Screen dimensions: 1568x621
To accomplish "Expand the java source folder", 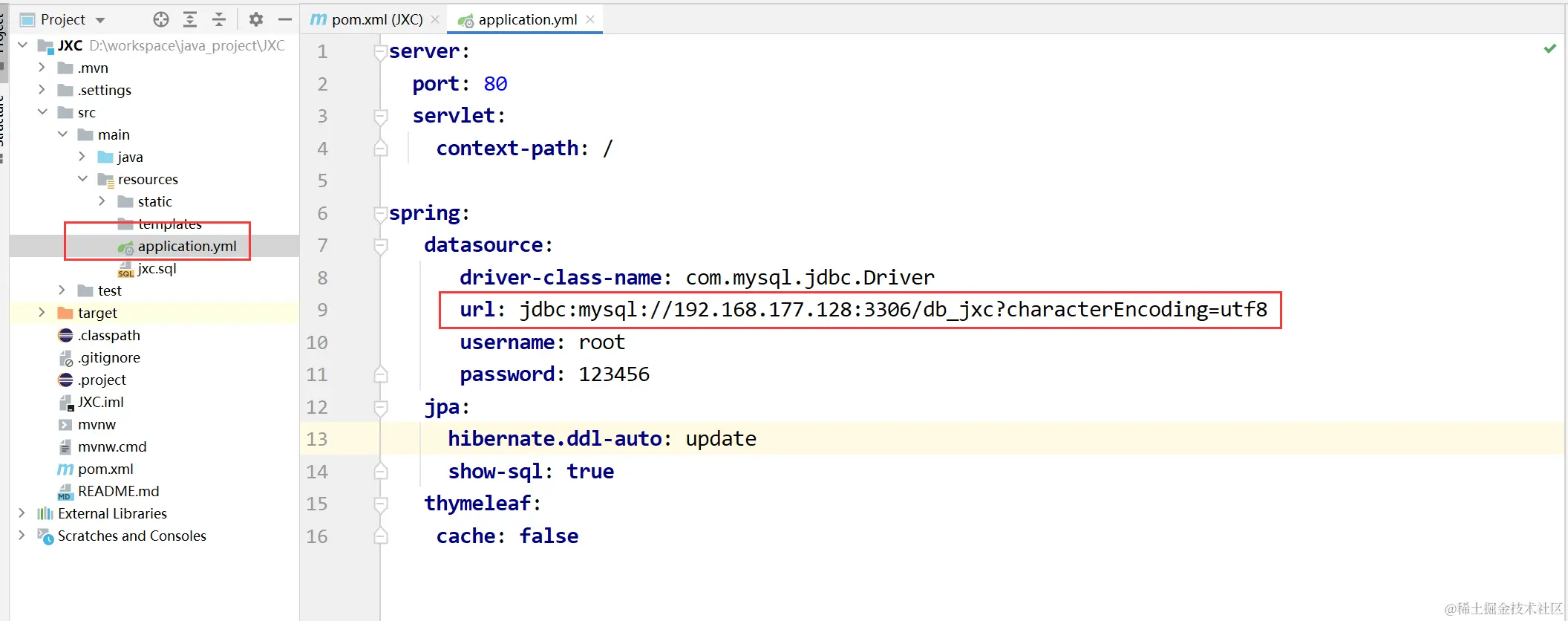I will (82, 157).
